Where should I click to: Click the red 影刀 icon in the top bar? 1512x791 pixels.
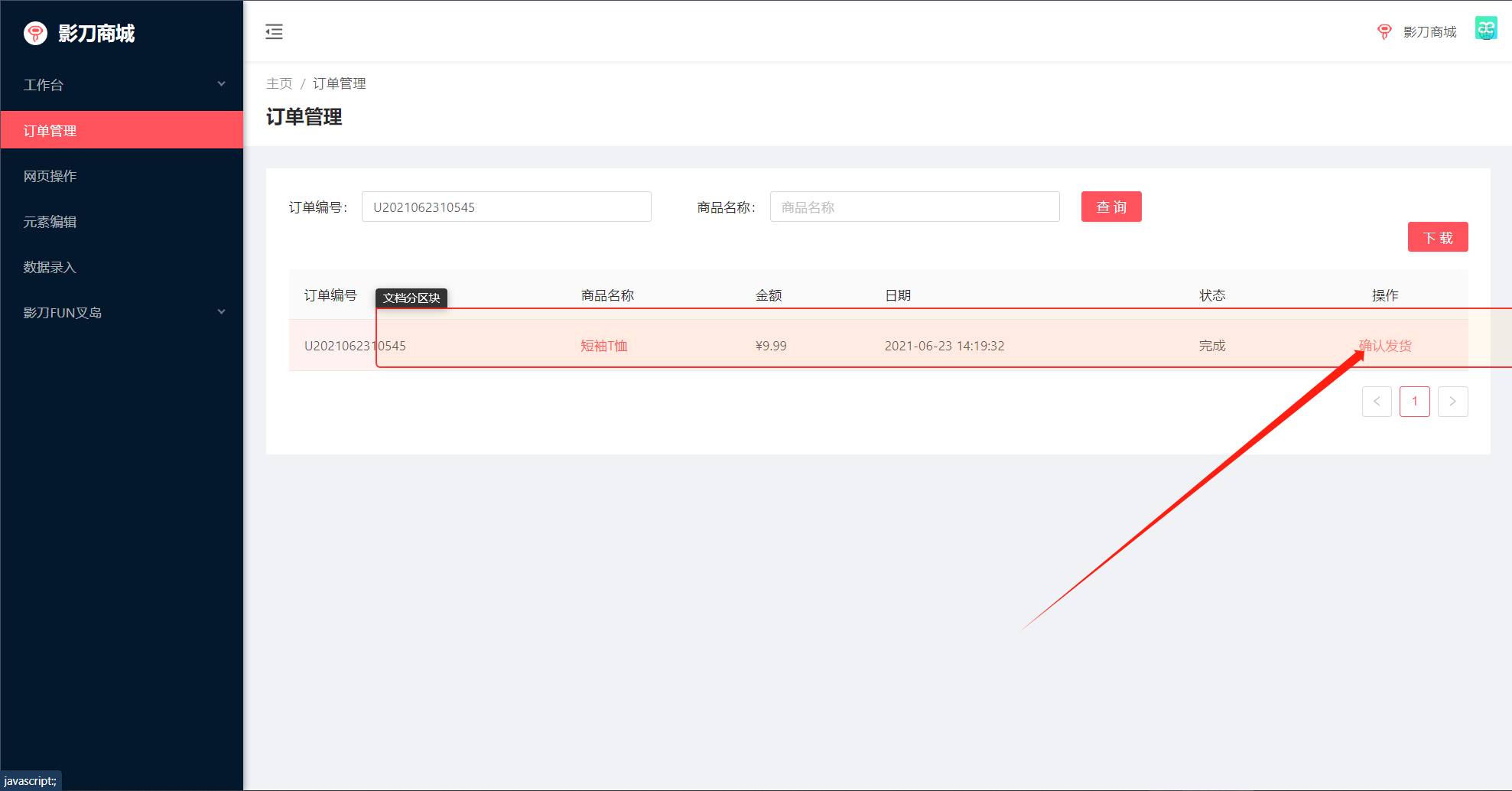point(1384,31)
